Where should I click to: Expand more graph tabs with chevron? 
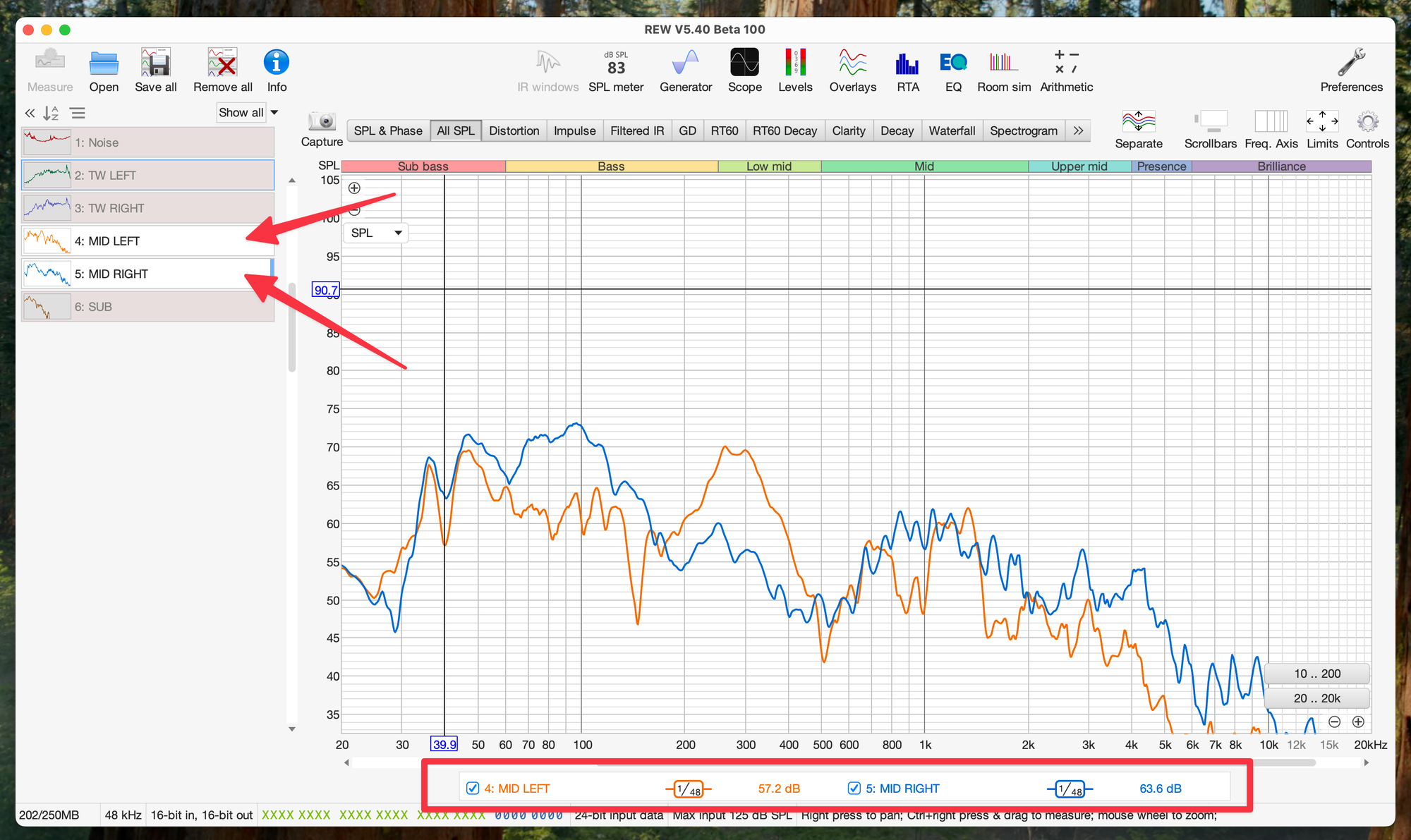pyautogui.click(x=1078, y=130)
